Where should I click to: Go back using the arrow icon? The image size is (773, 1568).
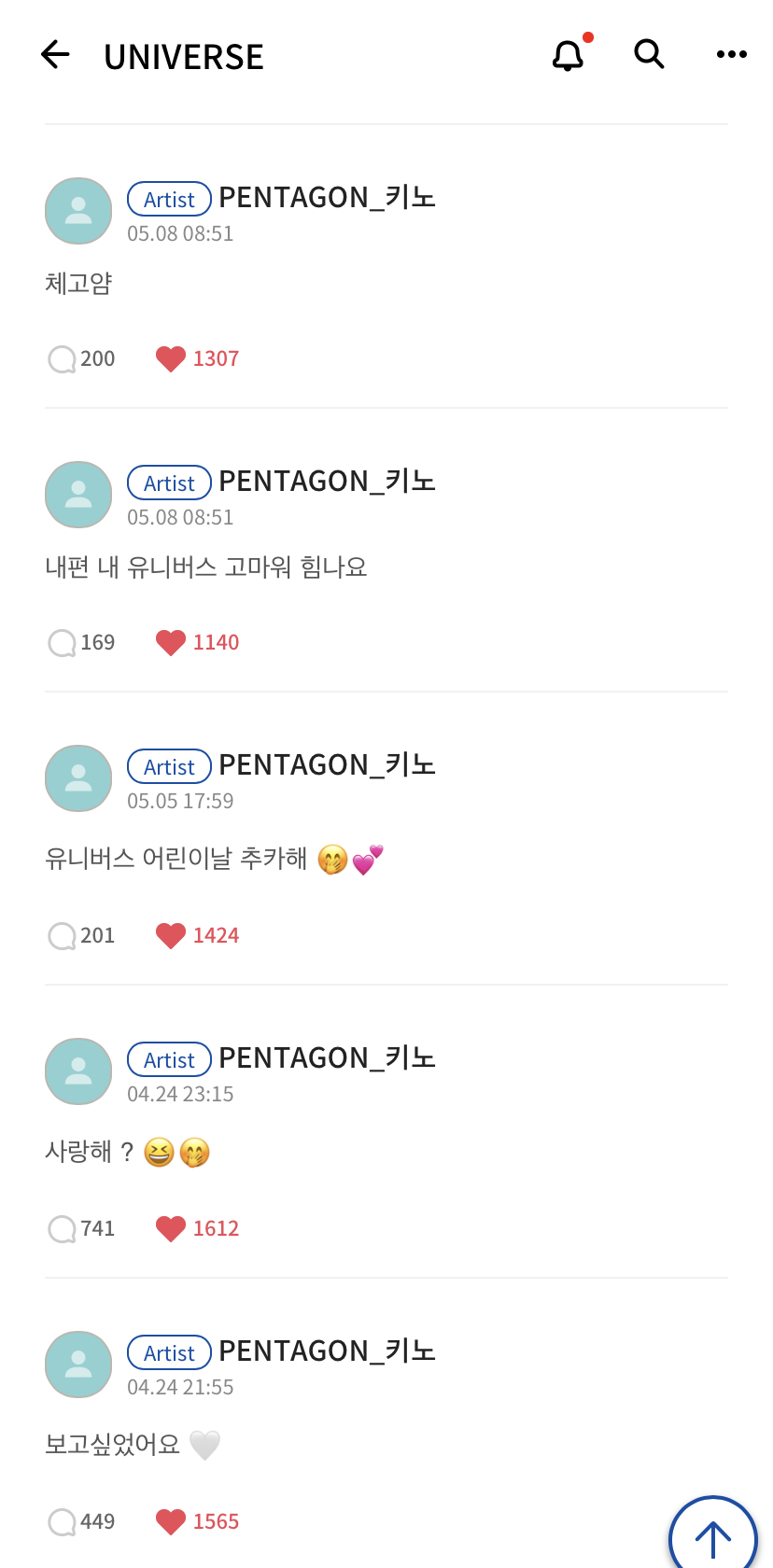tap(56, 55)
